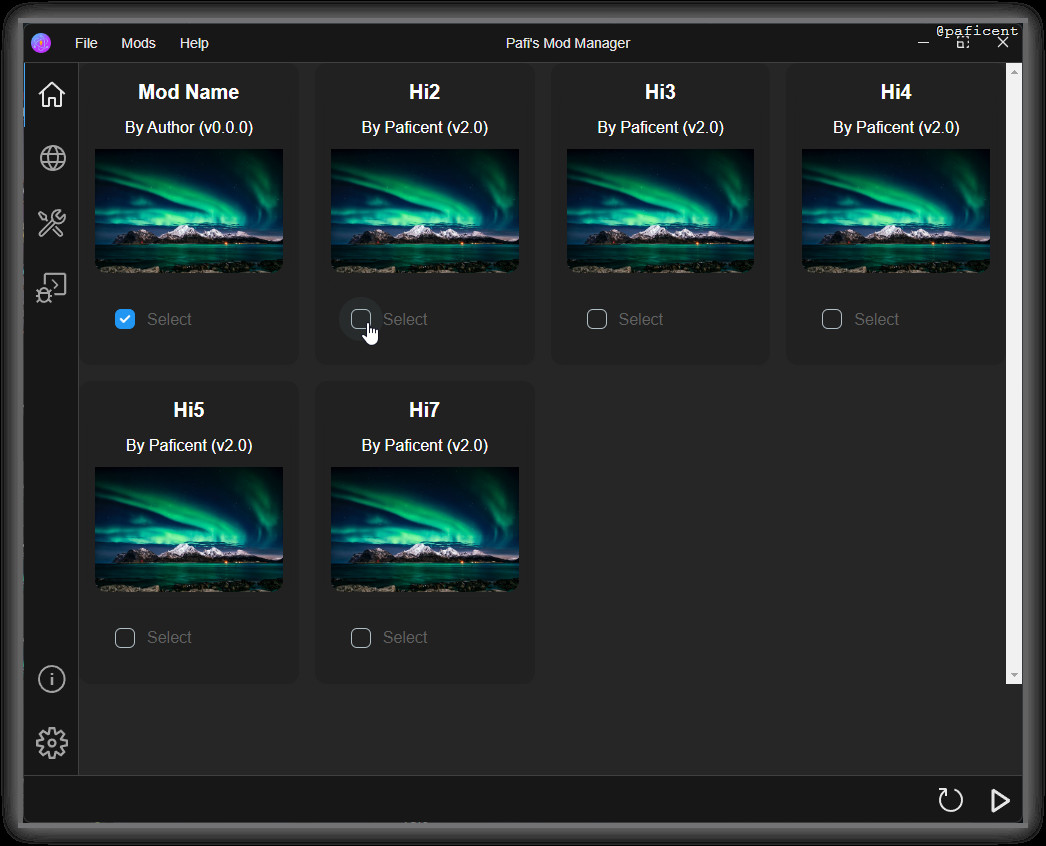Click the 'Hi4' card title

tap(896, 92)
